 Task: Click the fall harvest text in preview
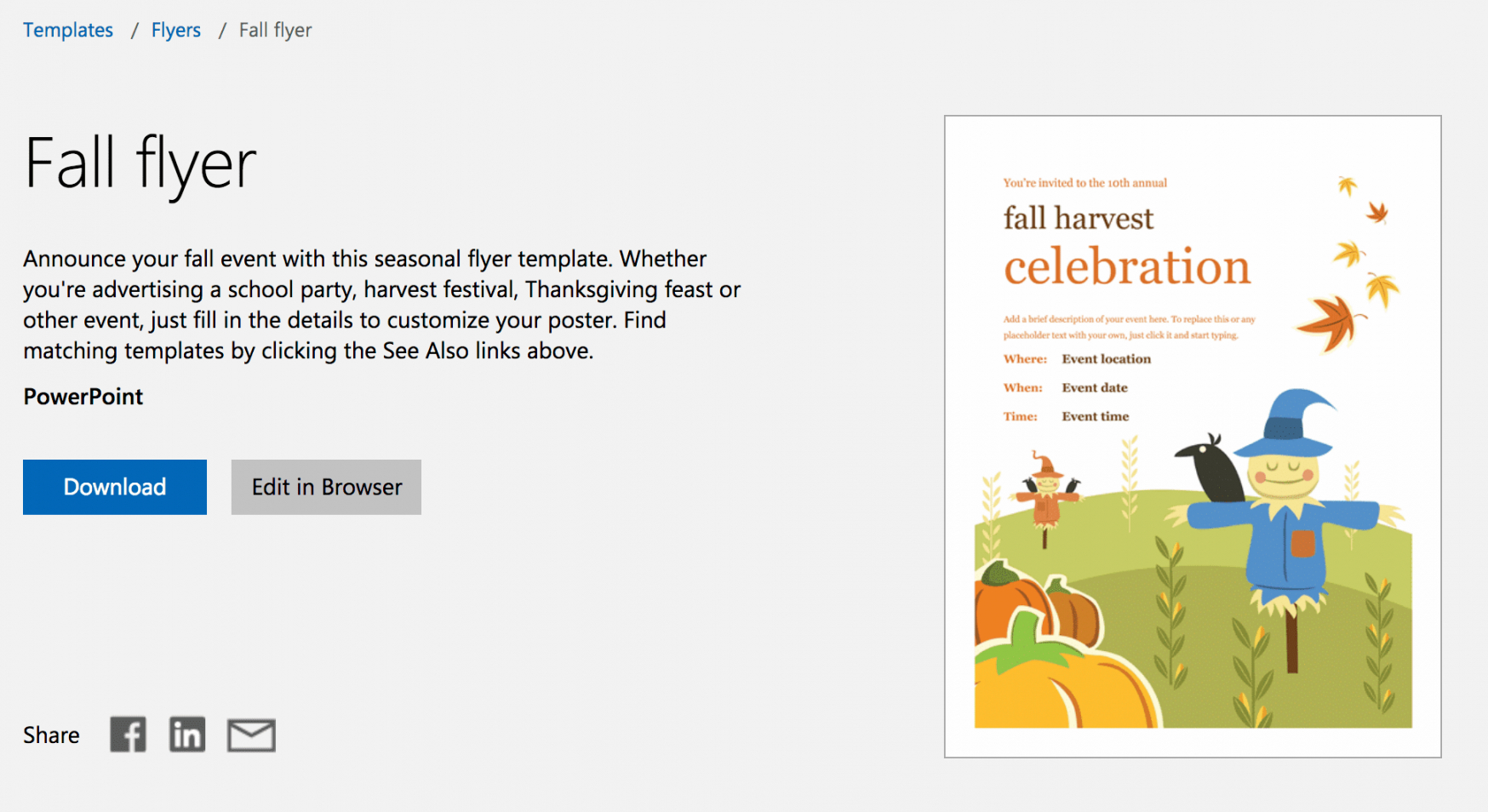pyautogui.click(x=1079, y=219)
